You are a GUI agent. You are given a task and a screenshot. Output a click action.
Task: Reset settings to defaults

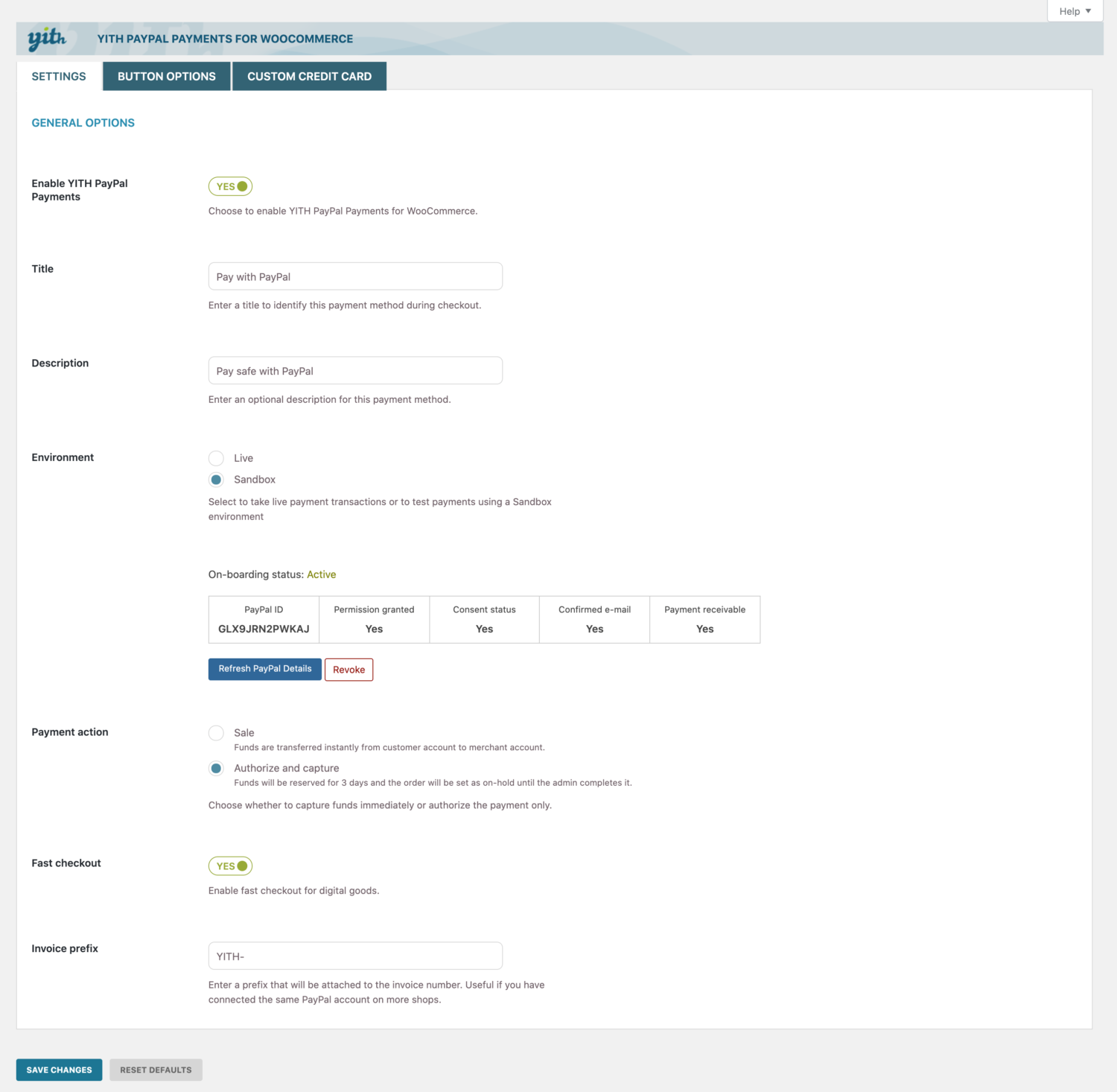(x=156, y=1070)
